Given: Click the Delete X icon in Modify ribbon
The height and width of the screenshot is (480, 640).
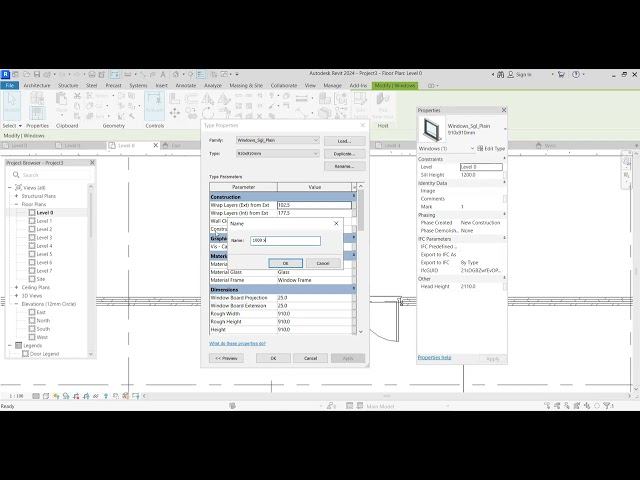Looking at the screenshot, I should (259, 116).
